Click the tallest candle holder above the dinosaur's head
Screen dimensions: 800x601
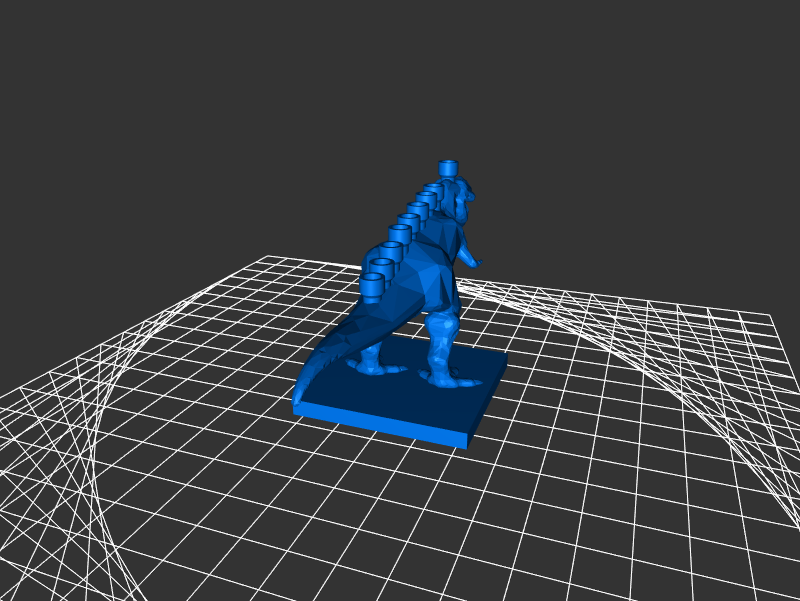pos(449,168)
